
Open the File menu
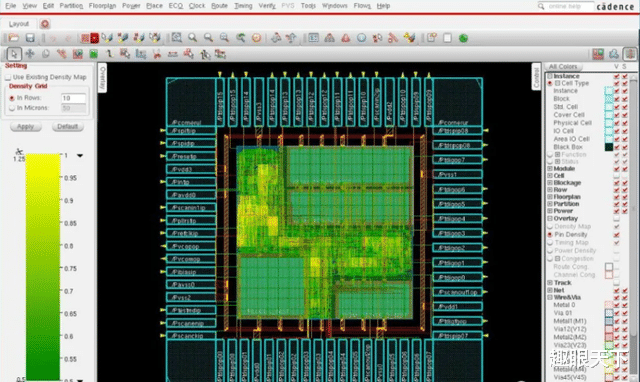[11, 6]
